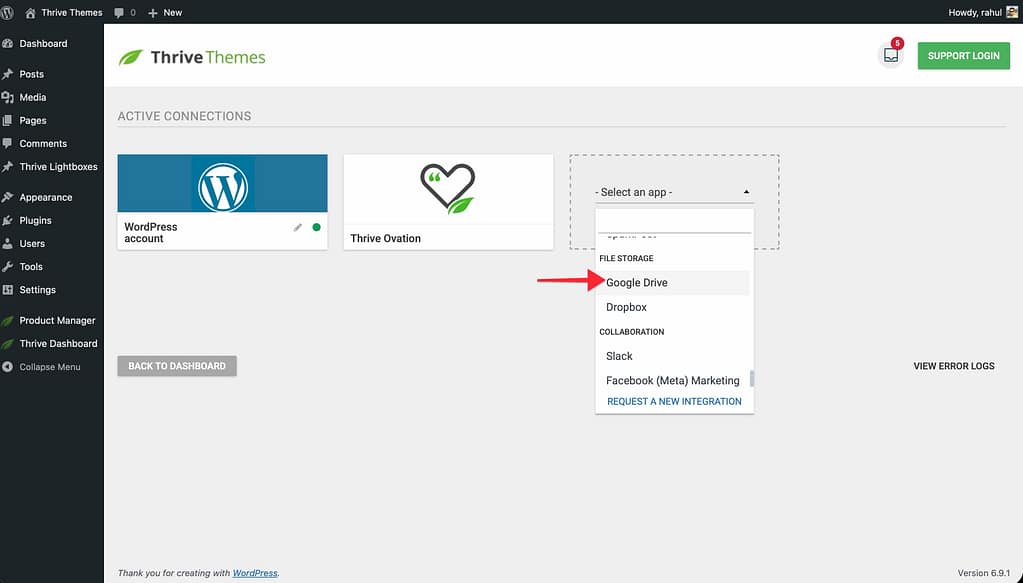Open Thrive Dashboard in the sidebar
1023x583 pixels.
pyautogui.click(x=58, y=343)
